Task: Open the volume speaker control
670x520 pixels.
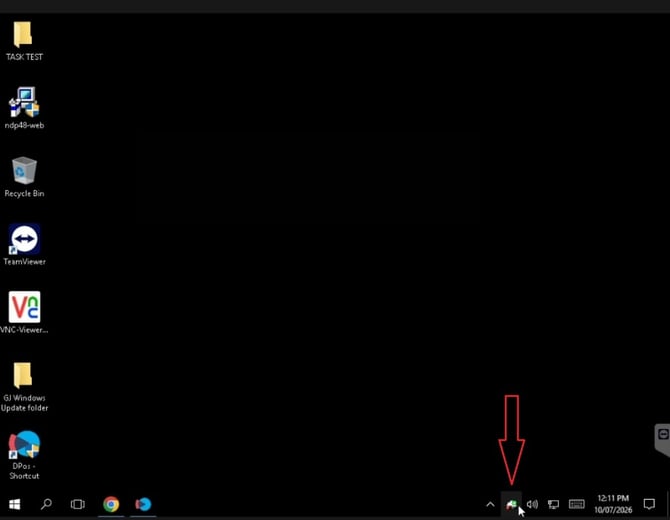Action: pyautogui.click(x=532, y=505)
